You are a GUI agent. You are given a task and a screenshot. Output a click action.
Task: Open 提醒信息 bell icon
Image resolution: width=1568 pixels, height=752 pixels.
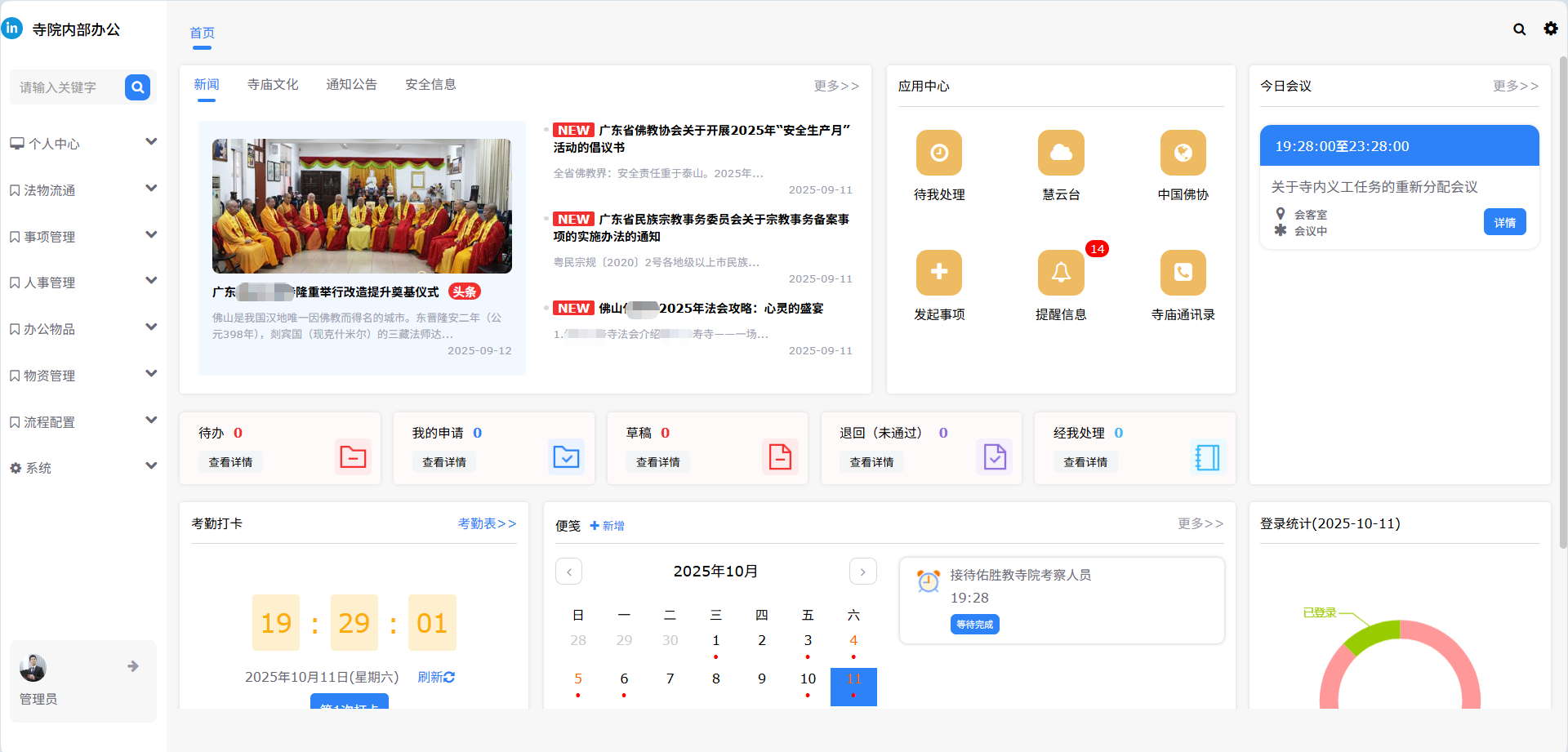(1061, 273)
